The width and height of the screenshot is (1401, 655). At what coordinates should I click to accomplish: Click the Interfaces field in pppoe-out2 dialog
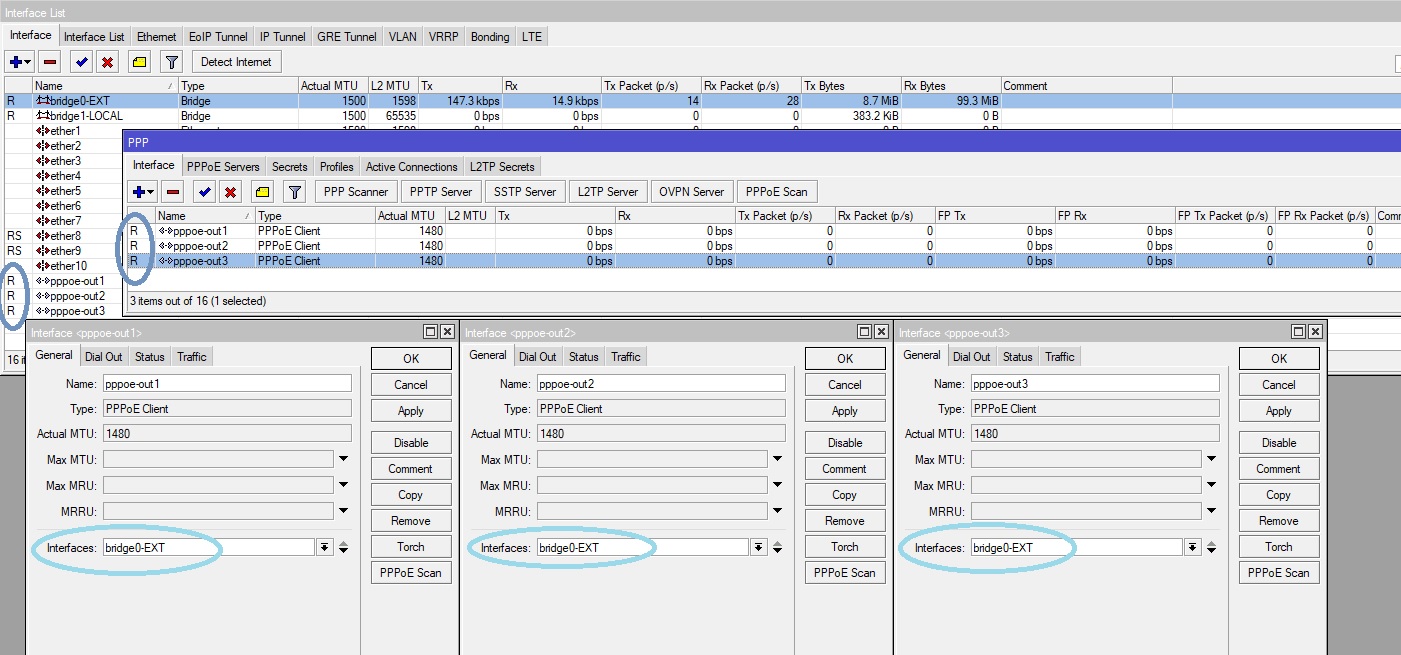pyautogui.click(x=642, y=547)
